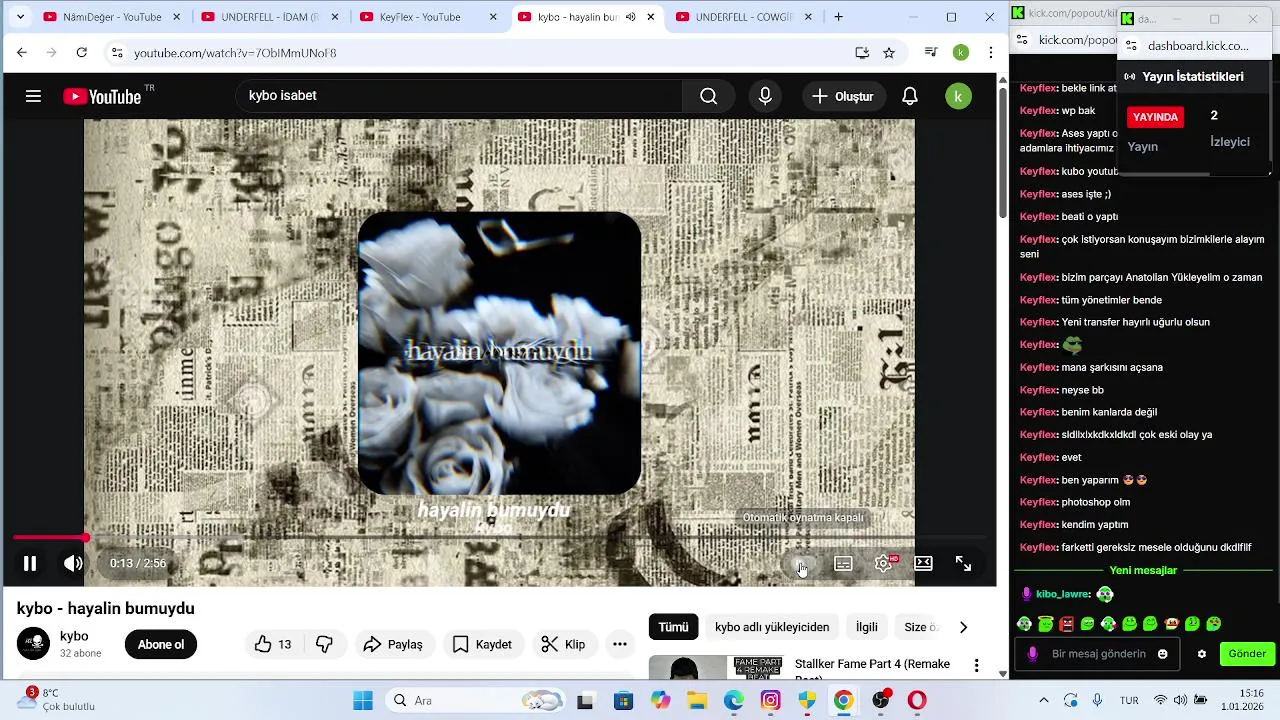Open the YAYINDA live status badge
1280x720 pixels.
(x=1156, y=117)
